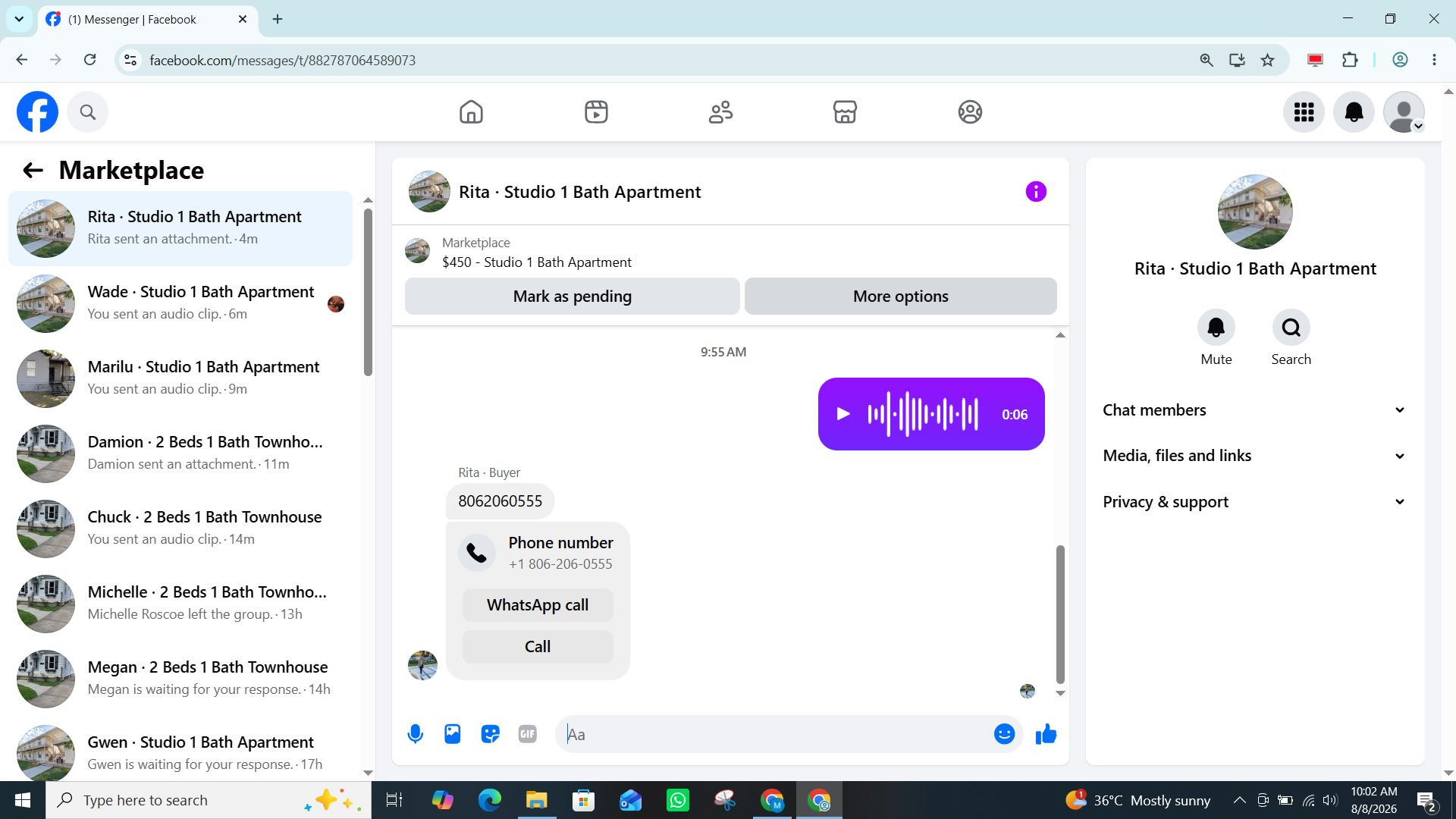Select Rita's 8062060555 message

tap(500, 501)
